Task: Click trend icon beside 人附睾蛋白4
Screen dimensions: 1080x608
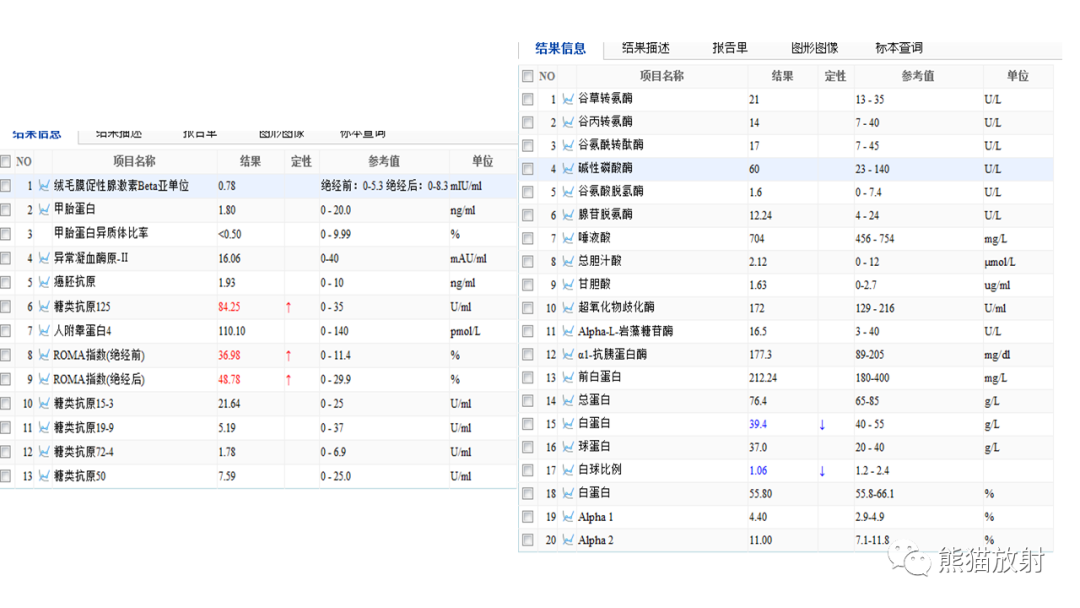Action: tap(44, 331)
